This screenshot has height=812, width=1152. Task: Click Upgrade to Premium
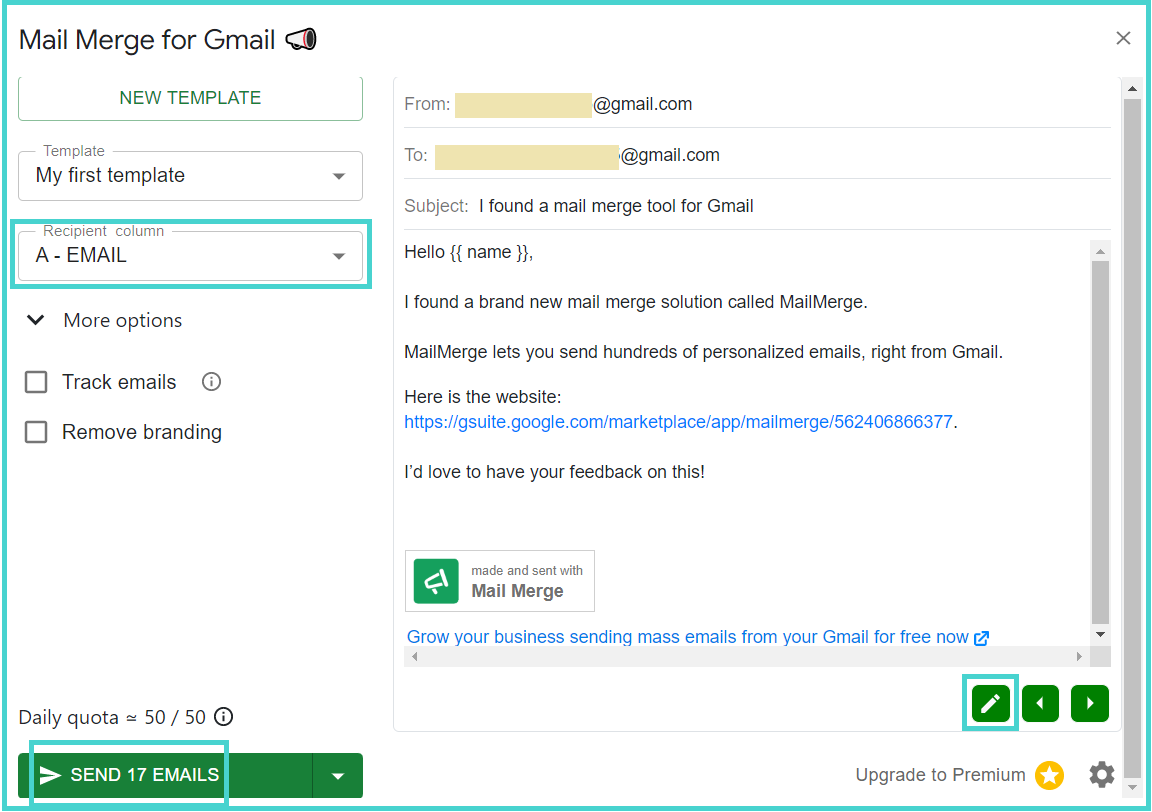pyautogui.click(x=940, y=775)
